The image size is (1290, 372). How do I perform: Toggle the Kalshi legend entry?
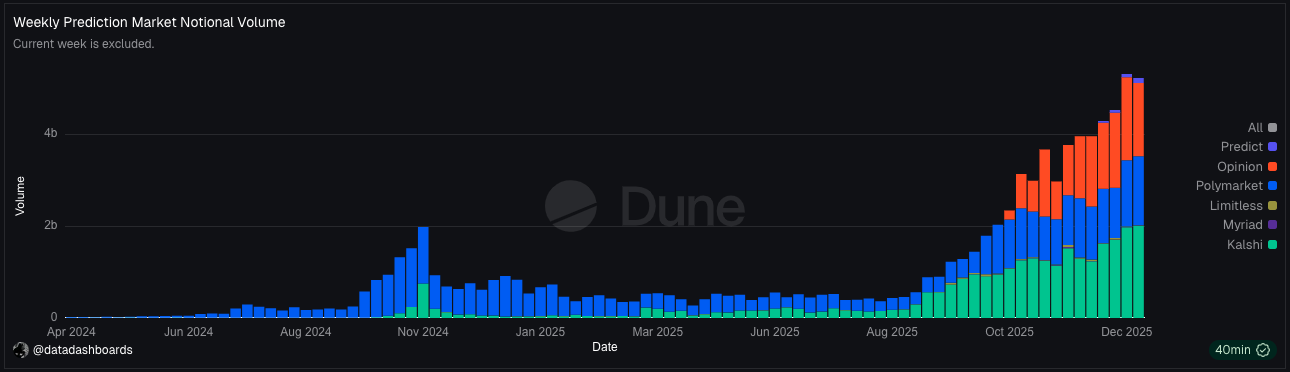tap(1252, 245)
